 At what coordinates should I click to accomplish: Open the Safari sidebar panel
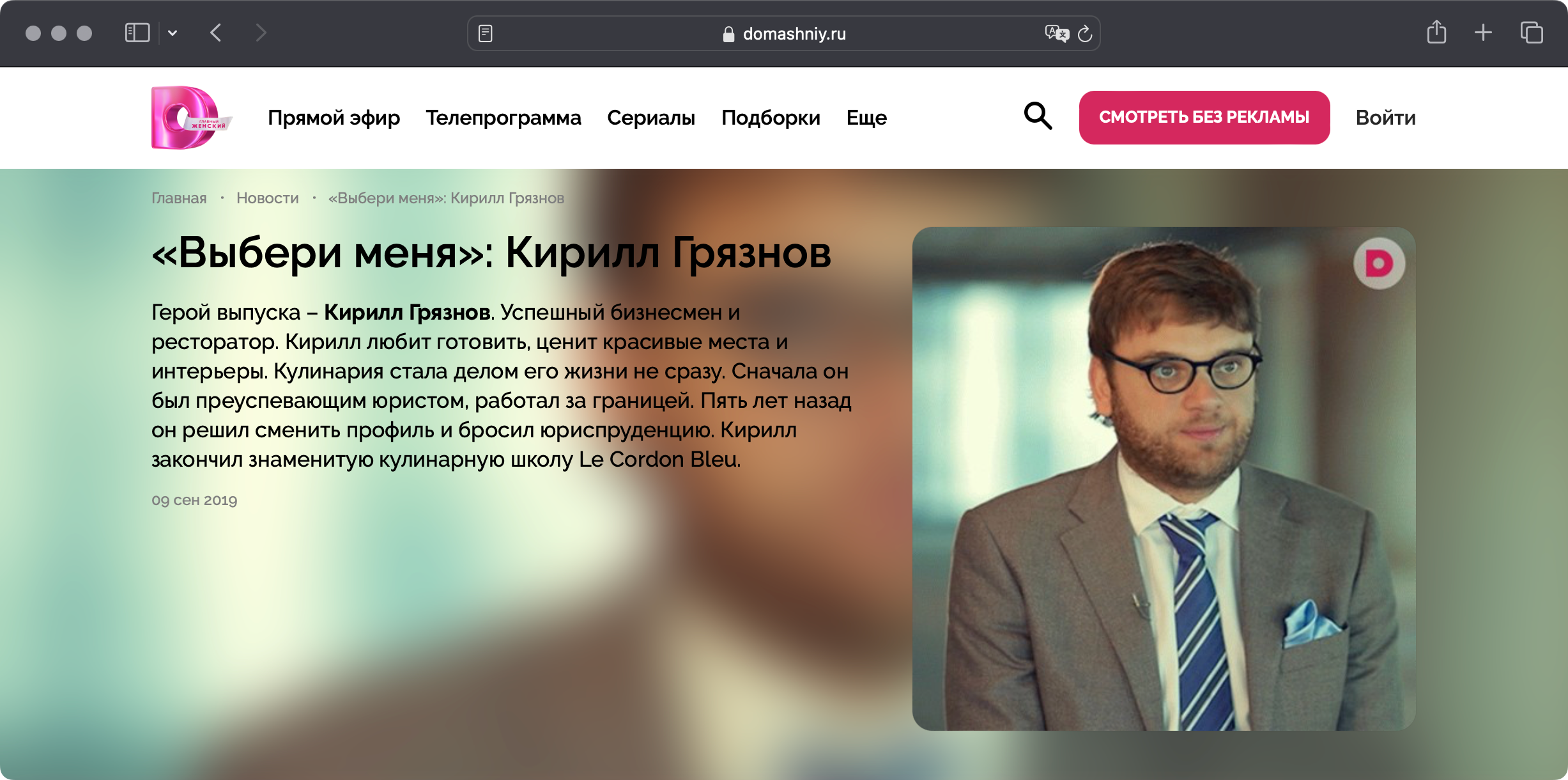[137, 33]
